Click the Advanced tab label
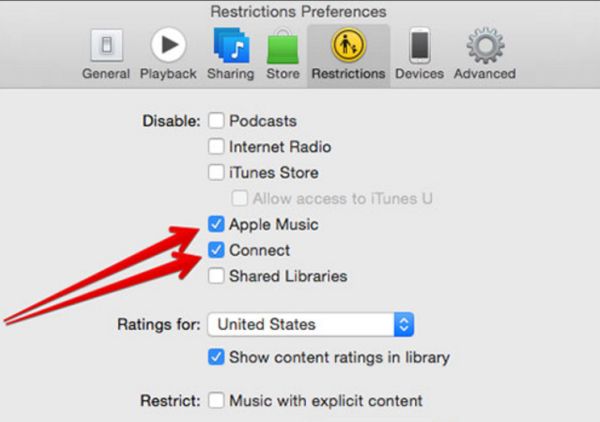600x422 pixels. (485, 73)
